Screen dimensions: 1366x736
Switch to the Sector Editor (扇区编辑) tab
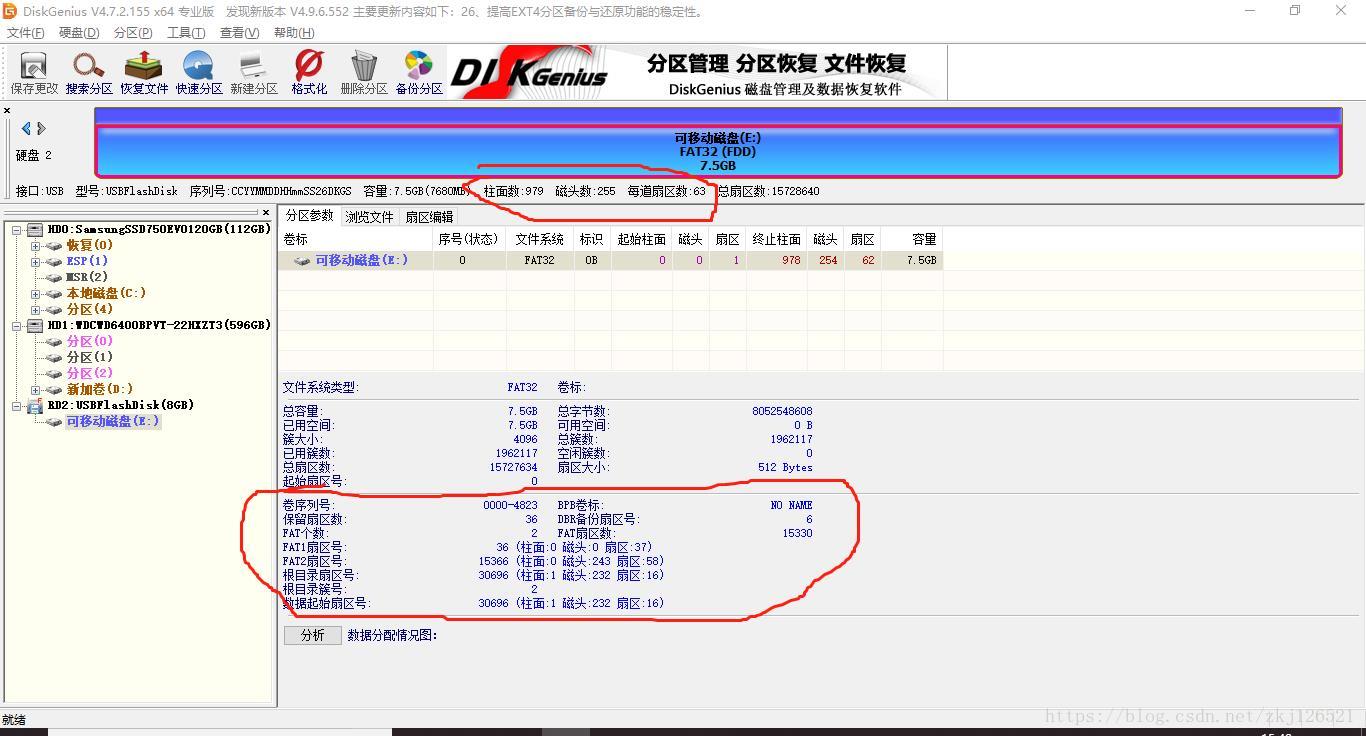pyautogui.click(x=429, y=216)
